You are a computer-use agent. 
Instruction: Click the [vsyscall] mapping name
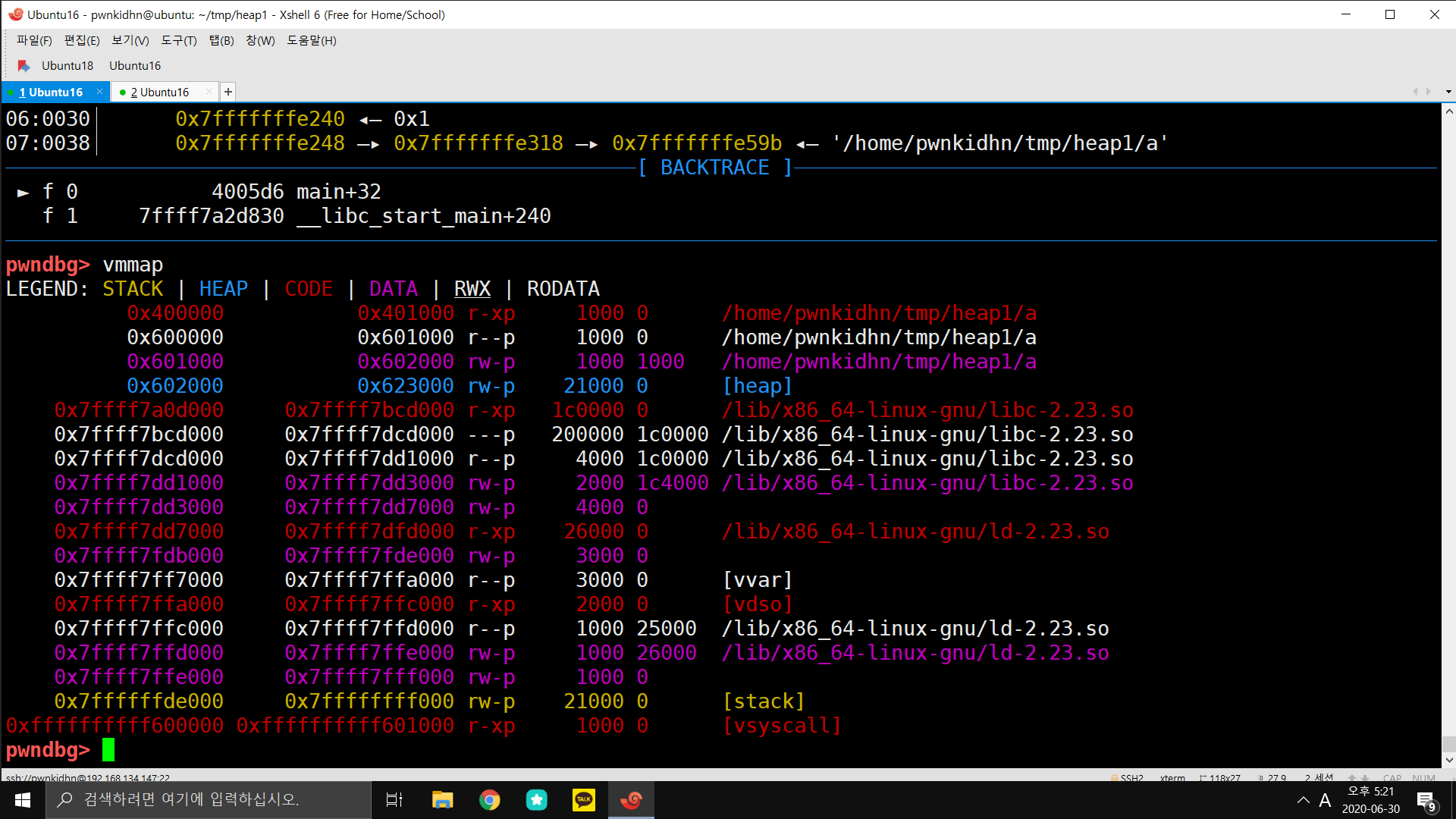coord(782,726)
